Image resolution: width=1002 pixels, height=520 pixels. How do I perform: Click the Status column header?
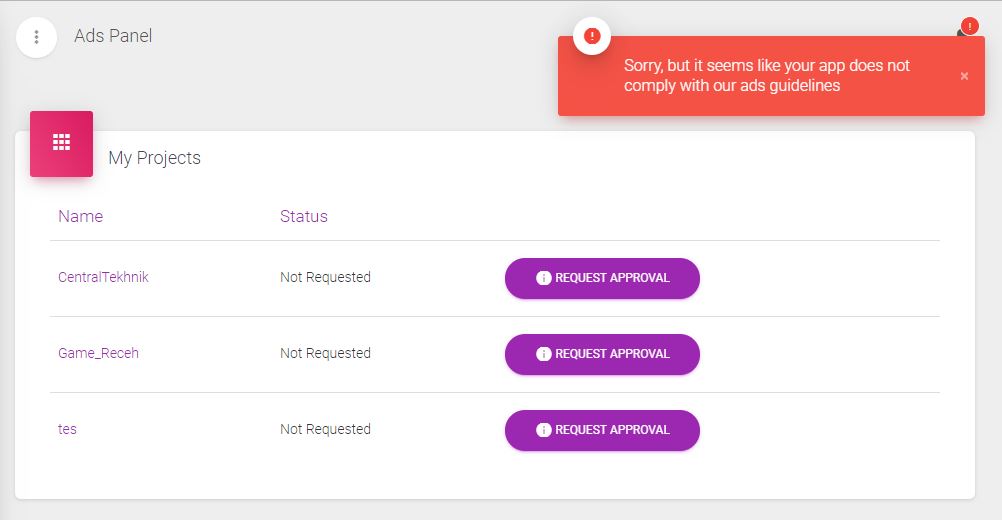click(x=303, y=216)
